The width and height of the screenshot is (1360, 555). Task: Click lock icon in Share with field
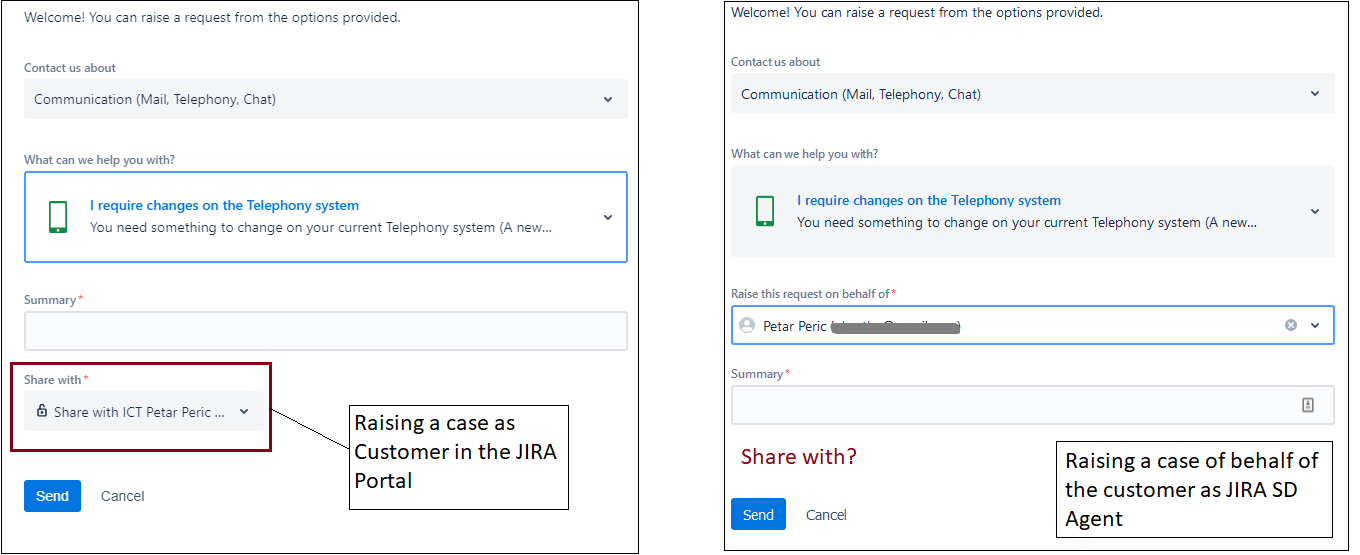pos(42,411)
